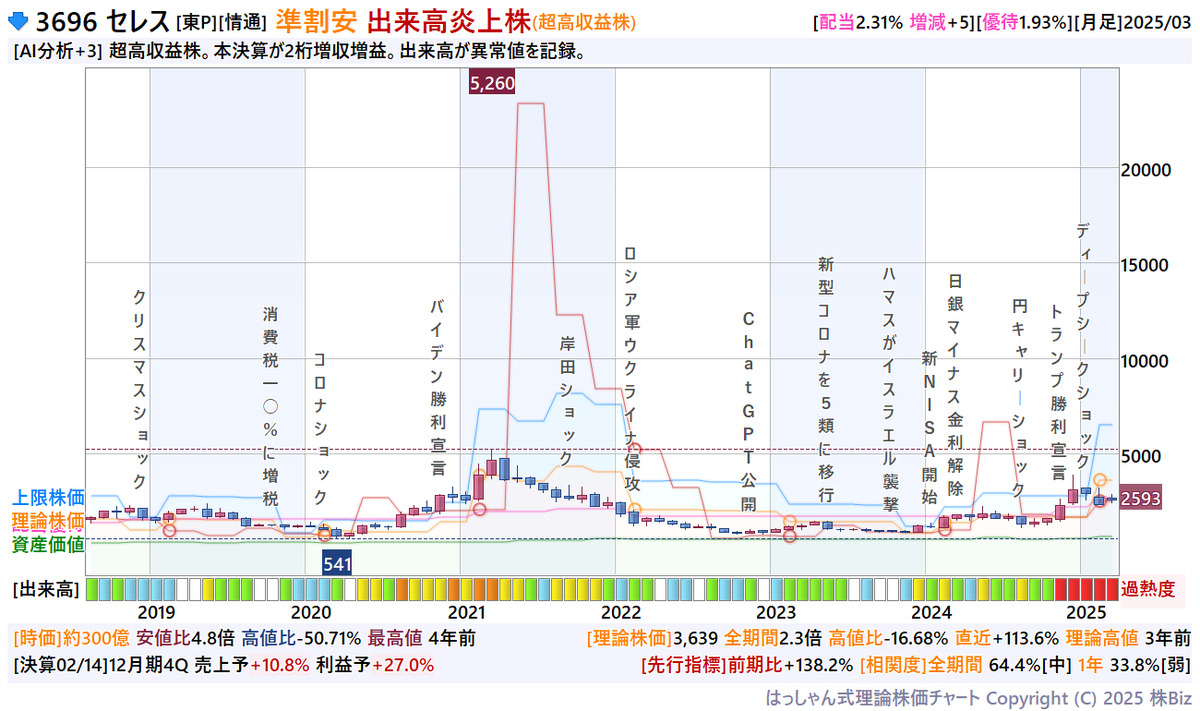
Task: Click the 2021 year axis label
Action: pyautogui.click(x=466, y=613)
